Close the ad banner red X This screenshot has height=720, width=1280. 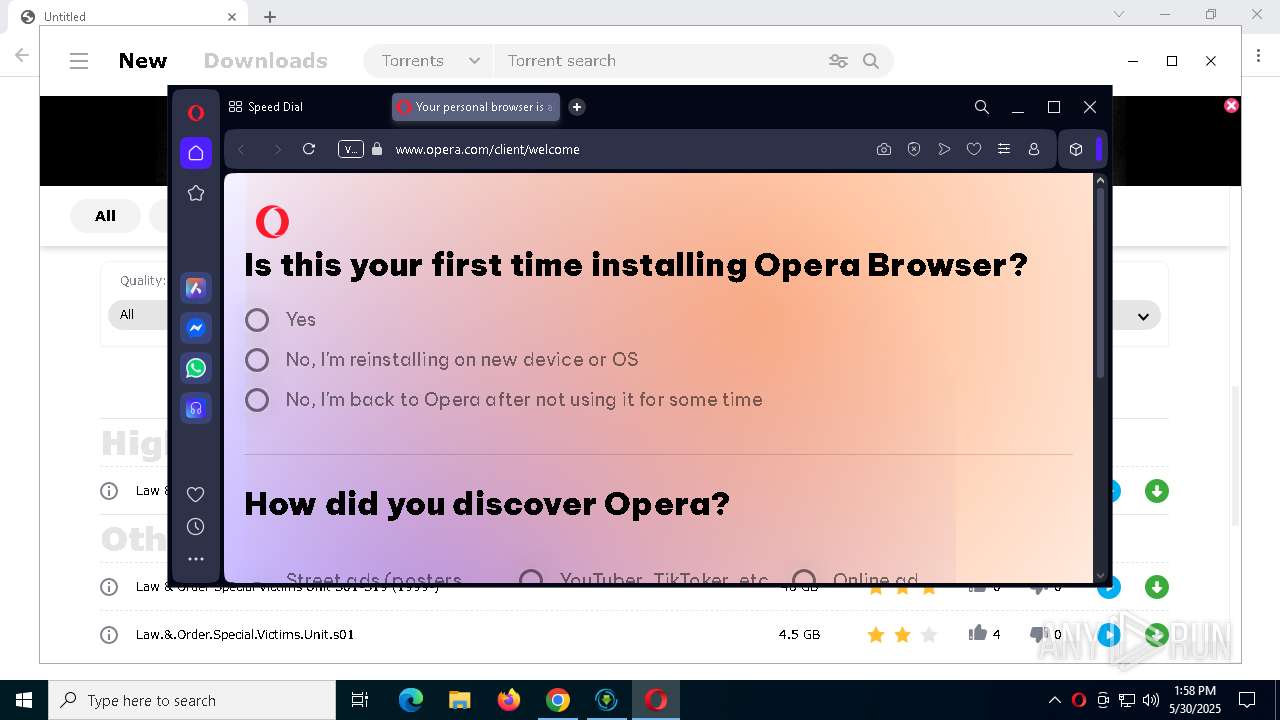(x=1232, y=105)
